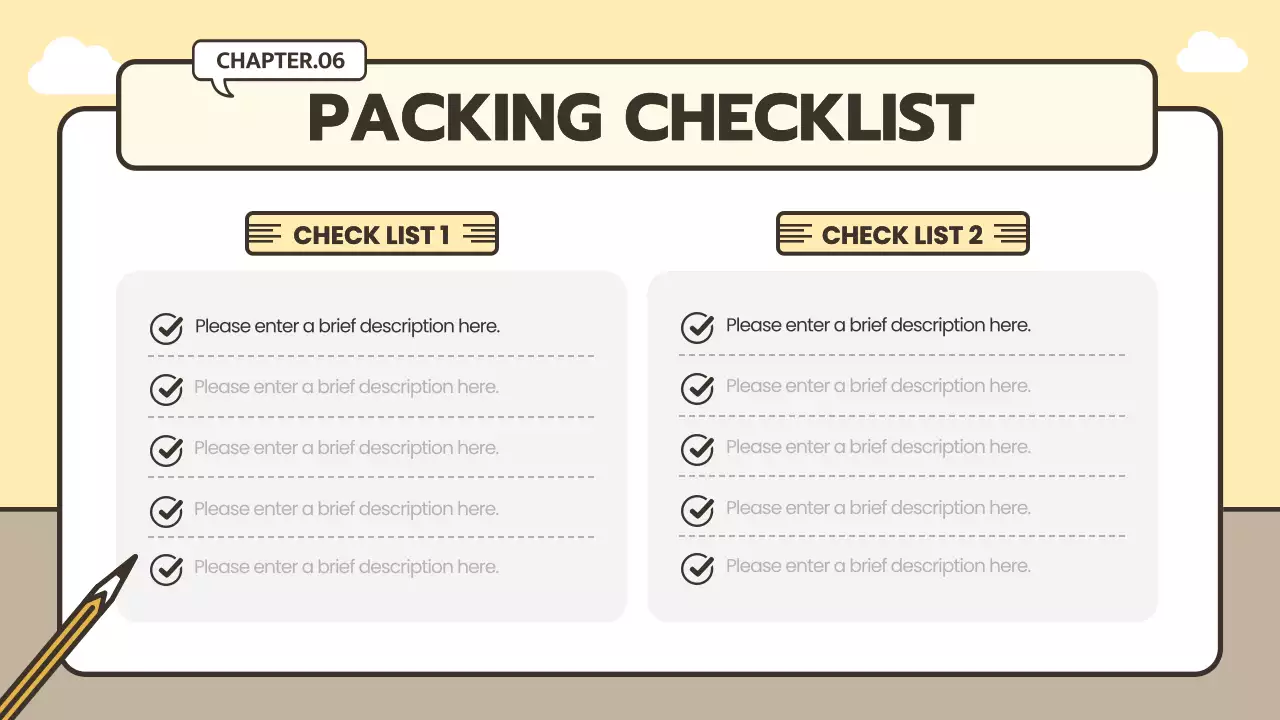This screenshot has height=720, width=1280.
Task: Toggle the last checkmark in Check List 2
Action: coord(697,568)
